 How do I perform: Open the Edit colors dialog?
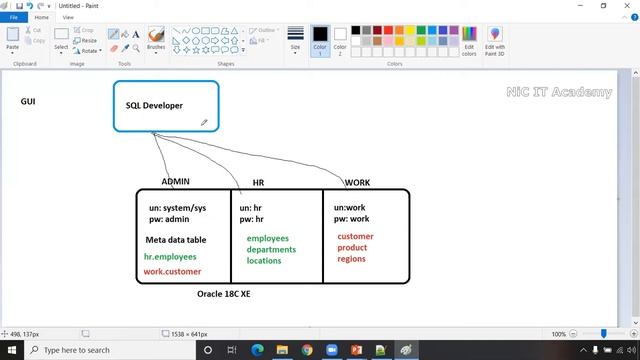469,41
